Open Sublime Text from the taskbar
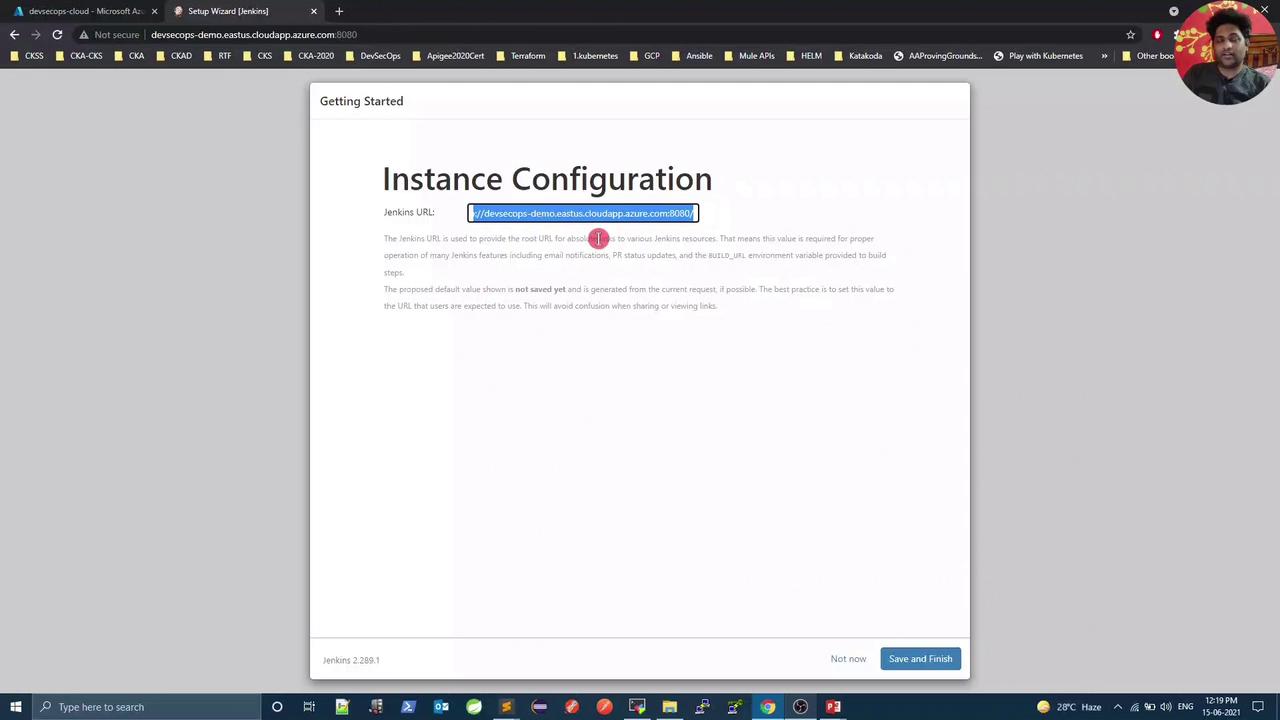Viewport: 1280px width, 720px height. [x=506, y=707]
